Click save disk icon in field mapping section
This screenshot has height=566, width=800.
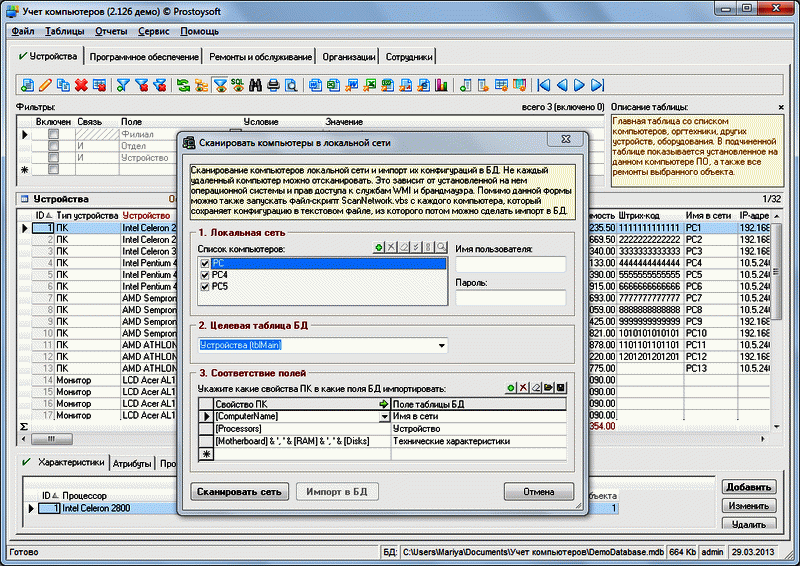(x=561, y=387)
